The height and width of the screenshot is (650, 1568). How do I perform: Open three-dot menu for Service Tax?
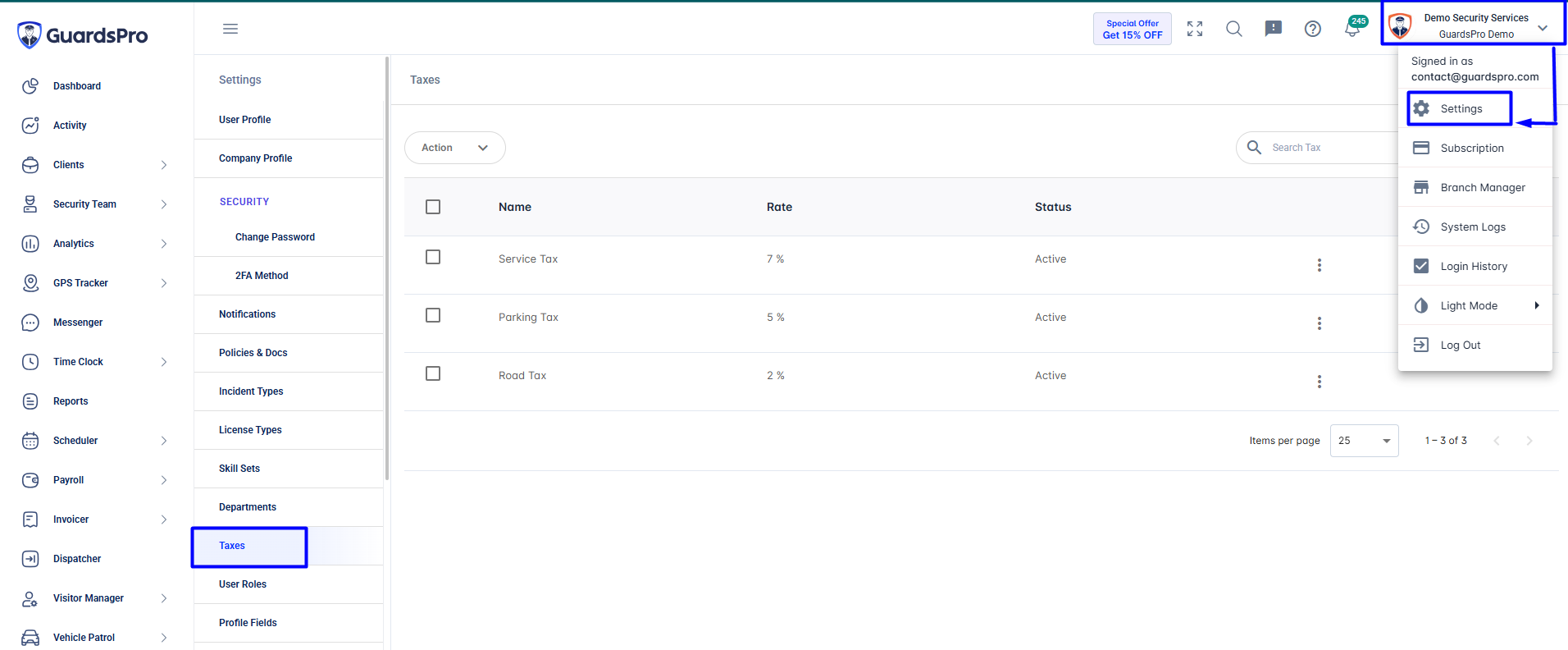[1320, 265]
